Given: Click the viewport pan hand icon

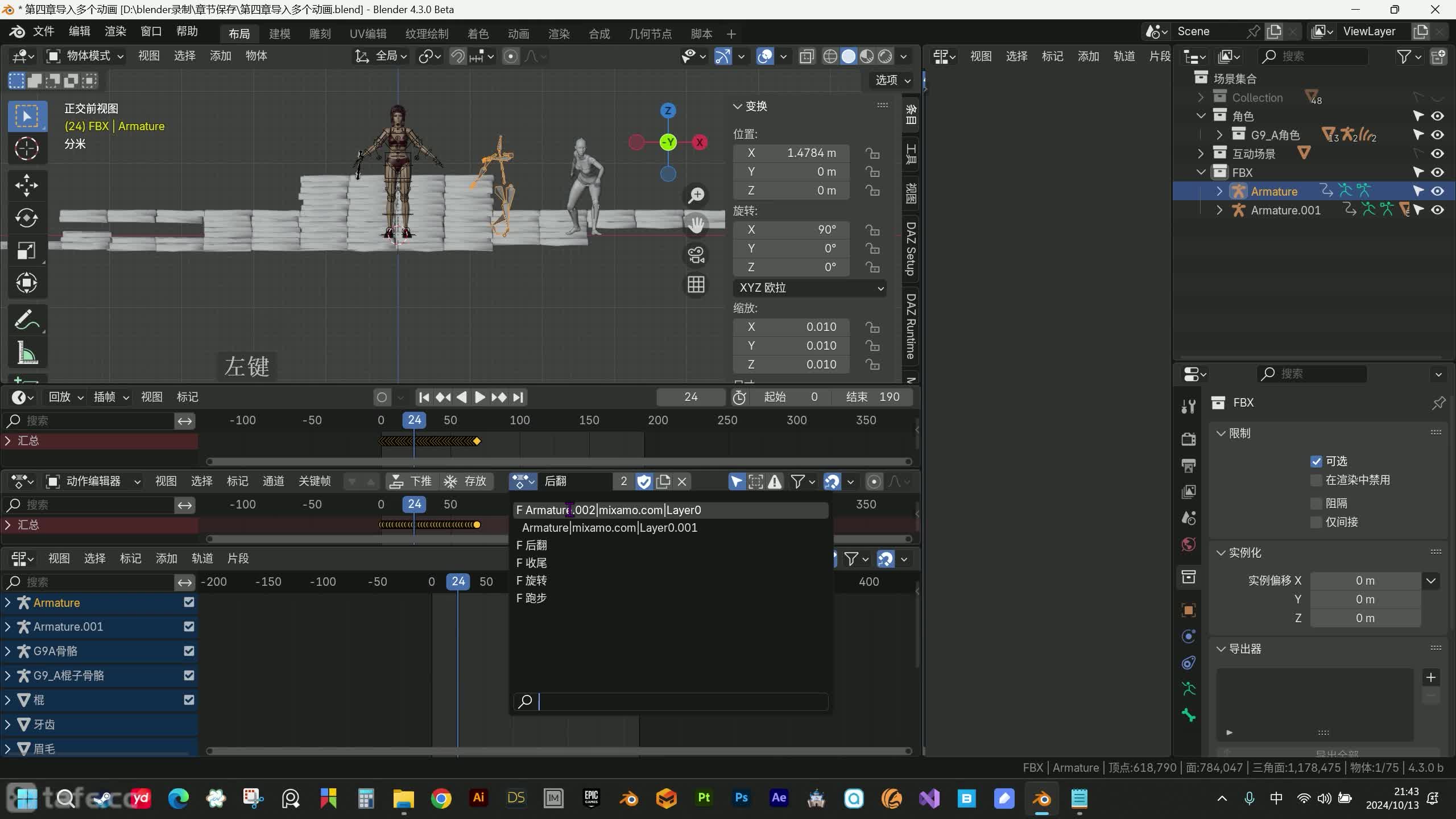Looking at the screenshot, I should point(696,225).
